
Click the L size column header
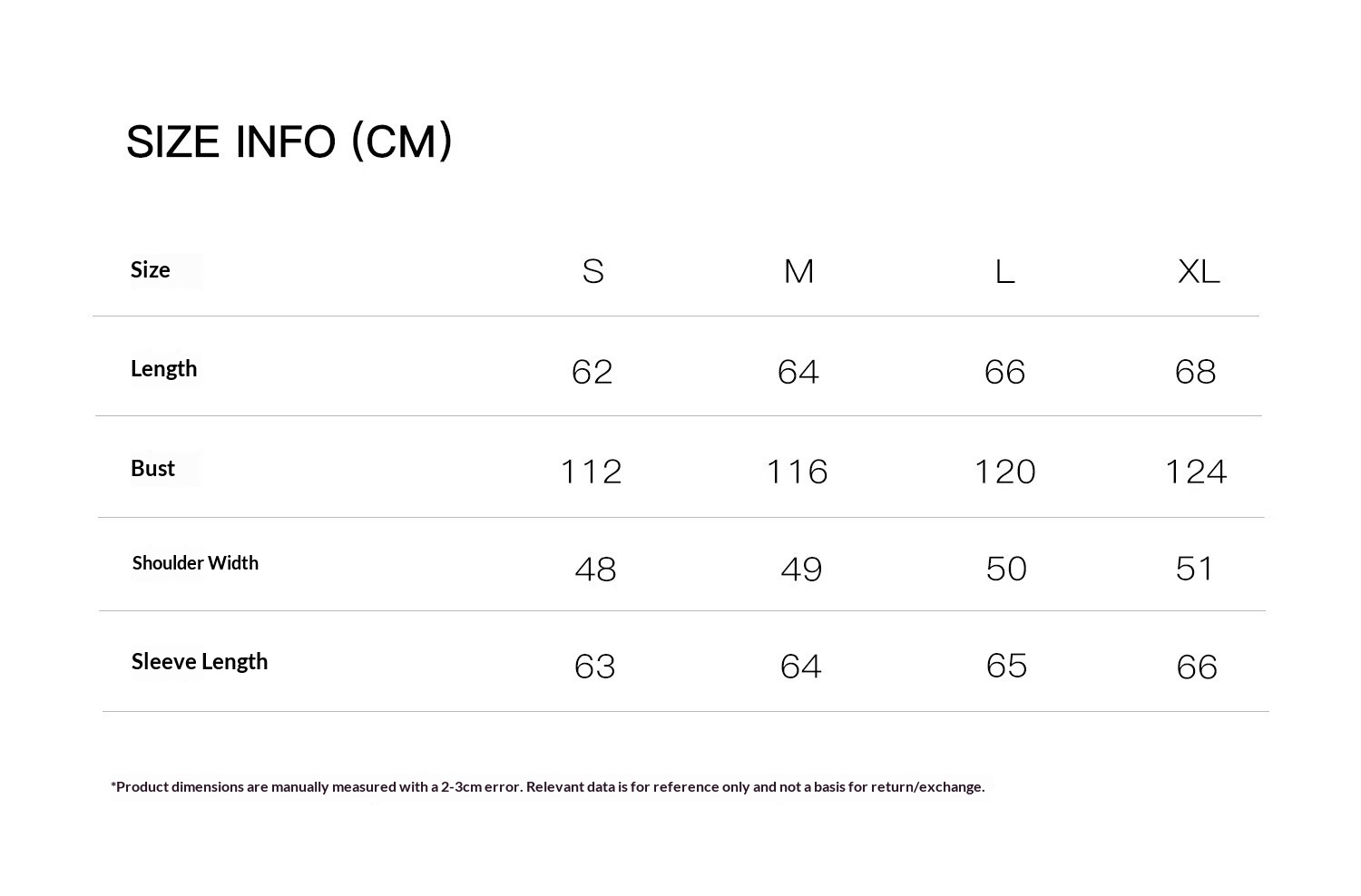(1004, 271)
